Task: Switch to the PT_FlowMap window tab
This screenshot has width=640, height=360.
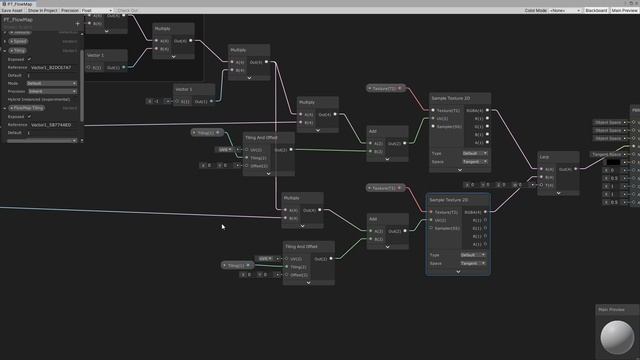Action: [18, 4]
